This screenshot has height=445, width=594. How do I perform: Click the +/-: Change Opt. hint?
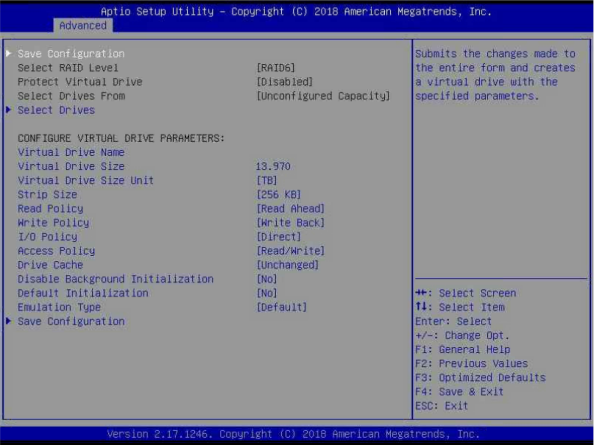click(463, 336)
